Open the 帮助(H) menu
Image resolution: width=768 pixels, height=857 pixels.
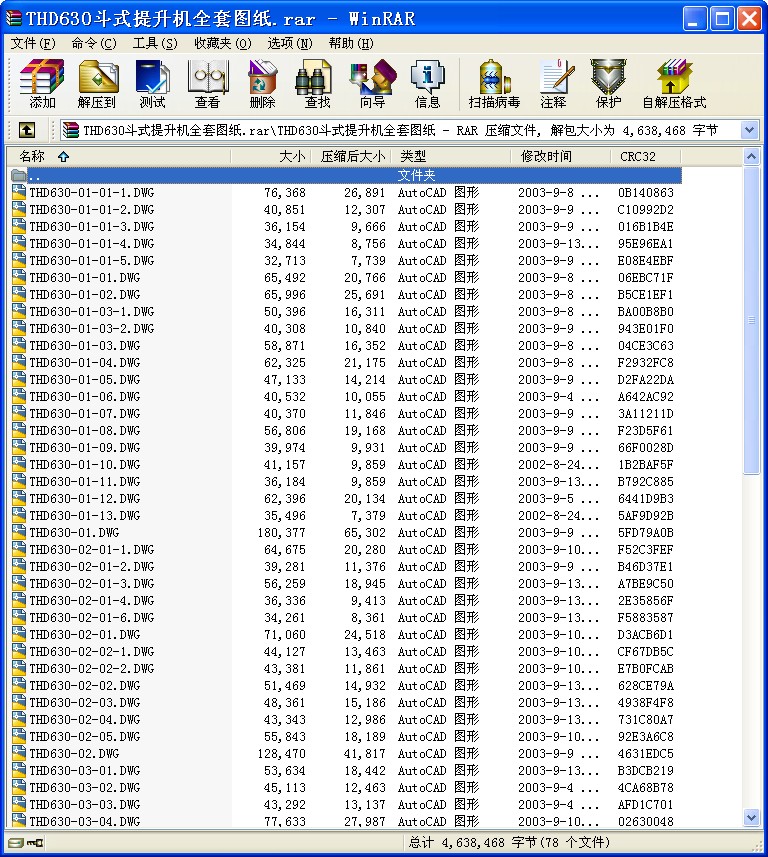351,43
